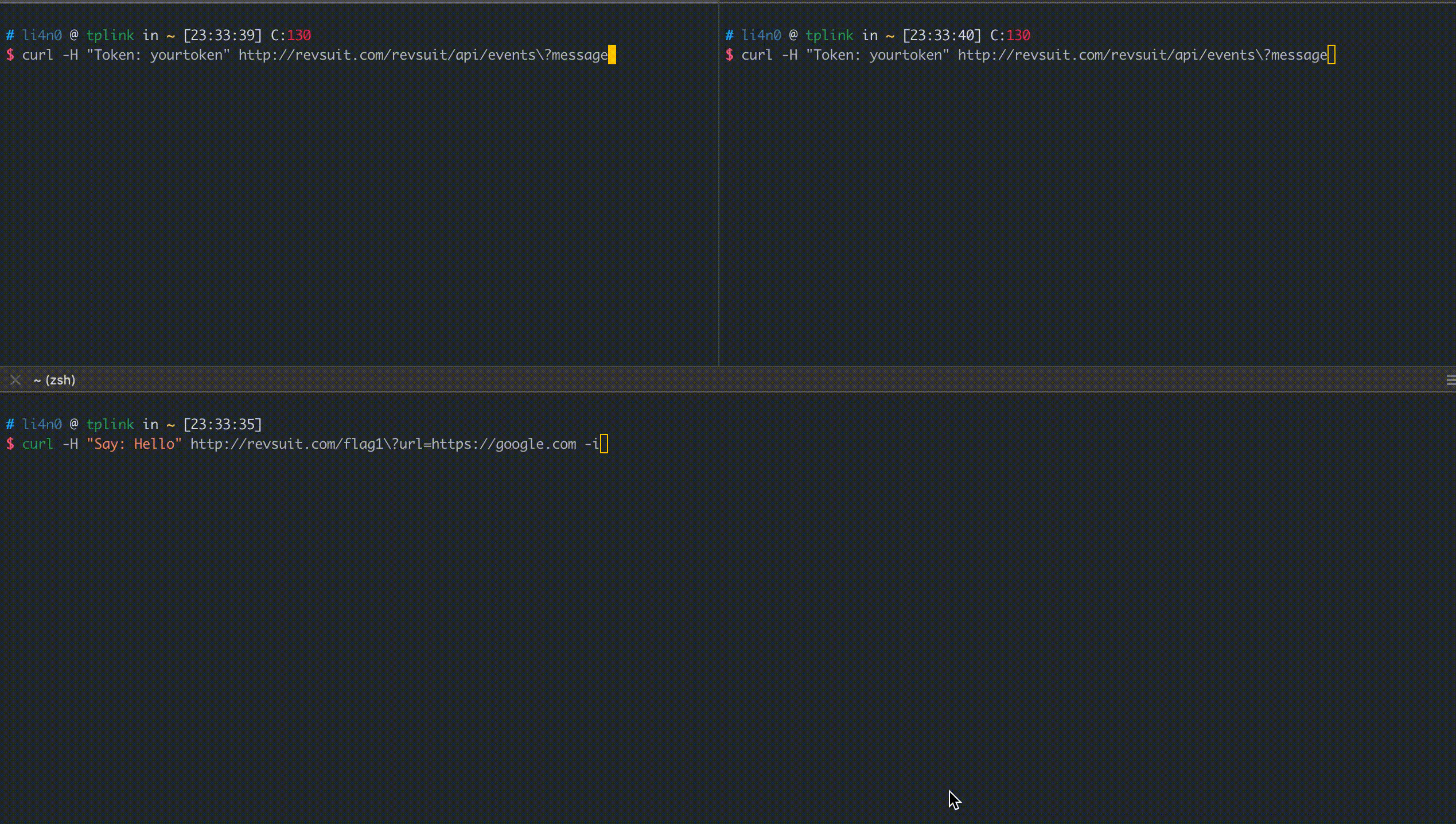Click the [23:33:35] timestamp
This screenshot has width=1456, height=824.
(x=223, y=425)
